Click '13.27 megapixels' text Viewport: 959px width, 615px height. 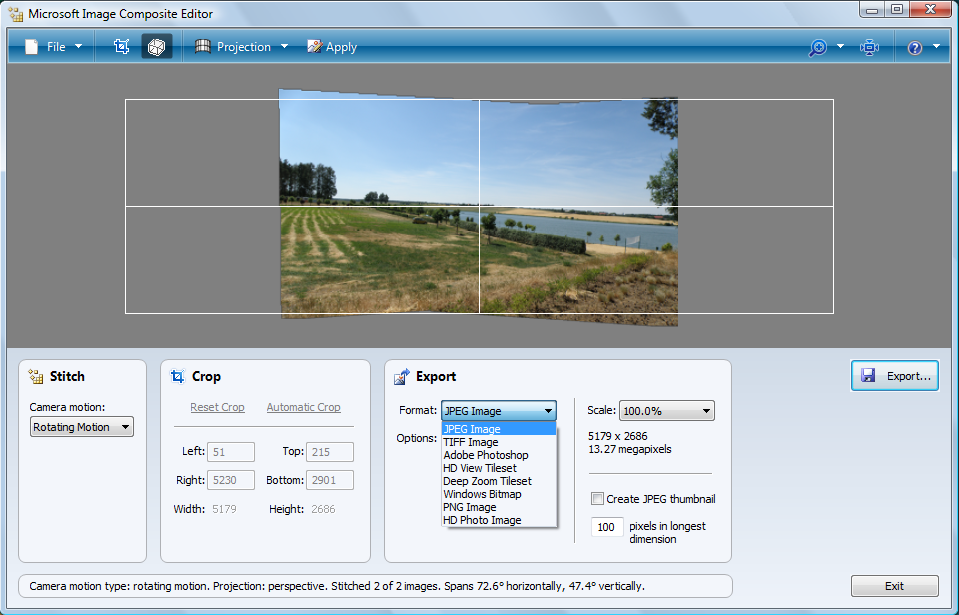pyautogui.click(x=629, y=449)
